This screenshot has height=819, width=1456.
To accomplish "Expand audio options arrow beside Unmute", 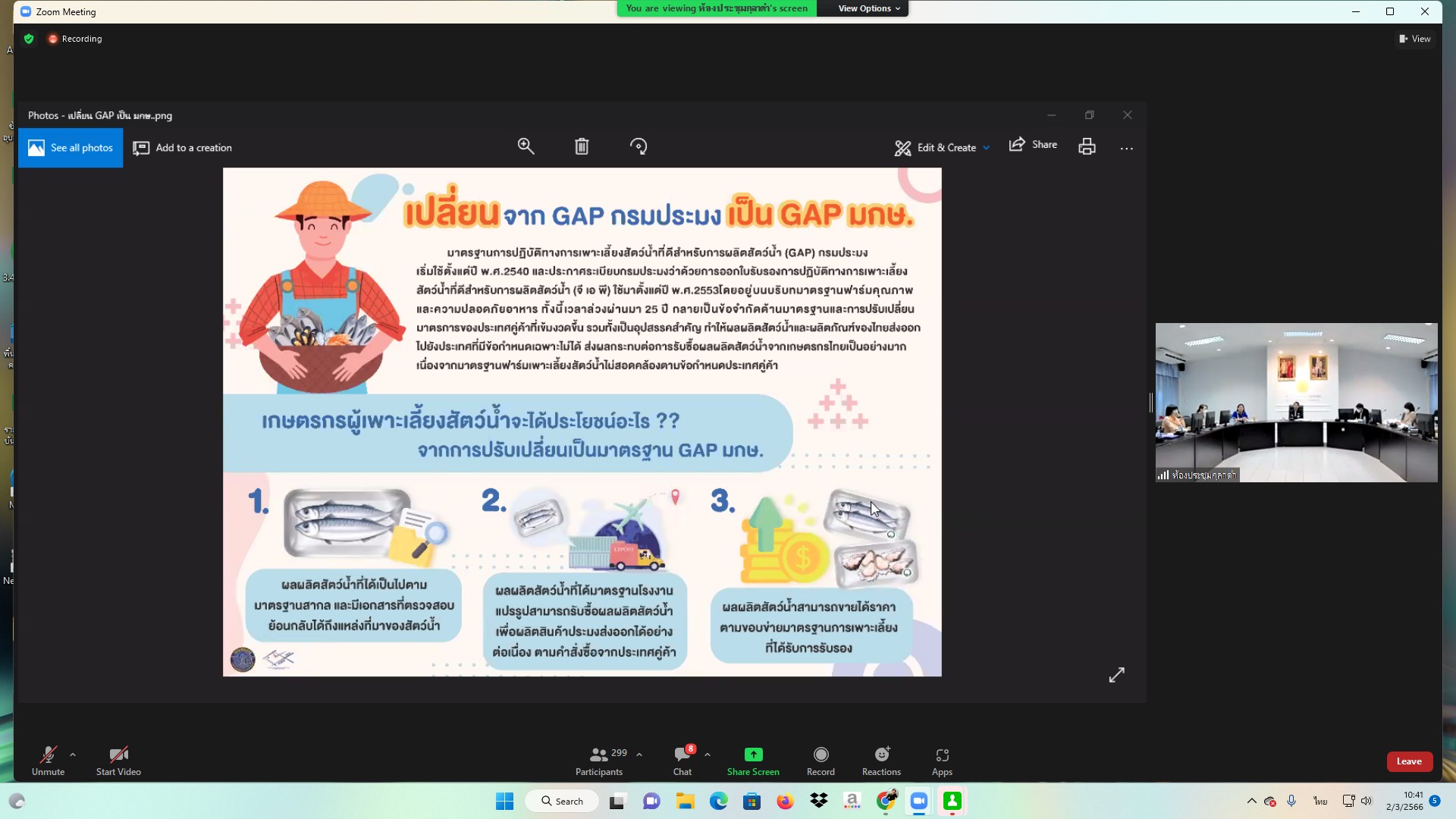I will (x=73, y=755).
